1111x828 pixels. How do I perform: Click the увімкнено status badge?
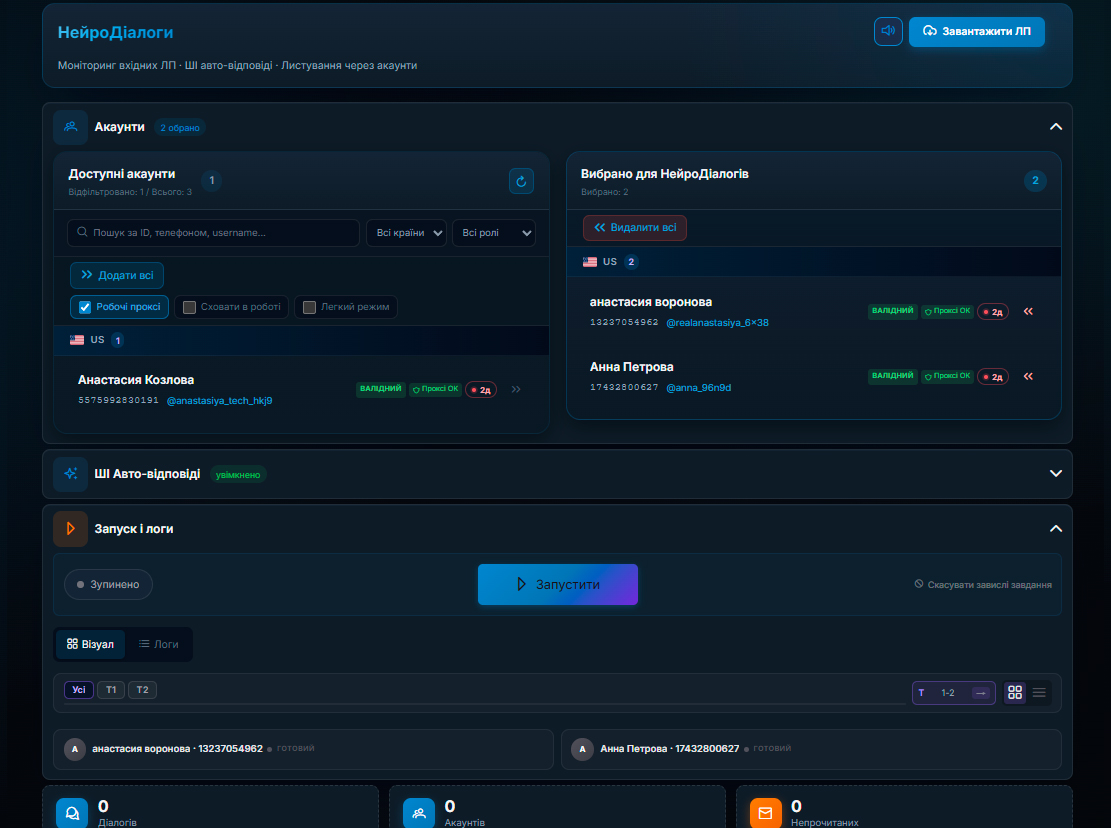point(238,475)
